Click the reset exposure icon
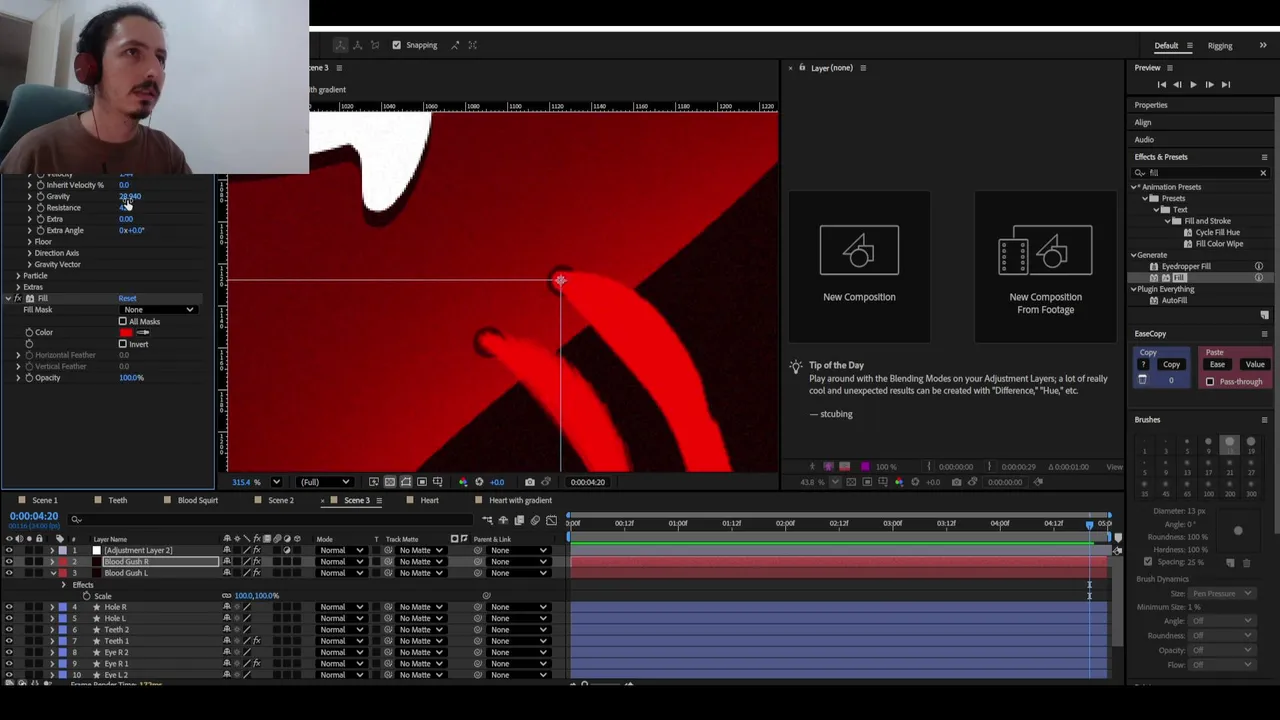Image resolution: width=1280 pixels, height=720 pixels. pos(479,482)
